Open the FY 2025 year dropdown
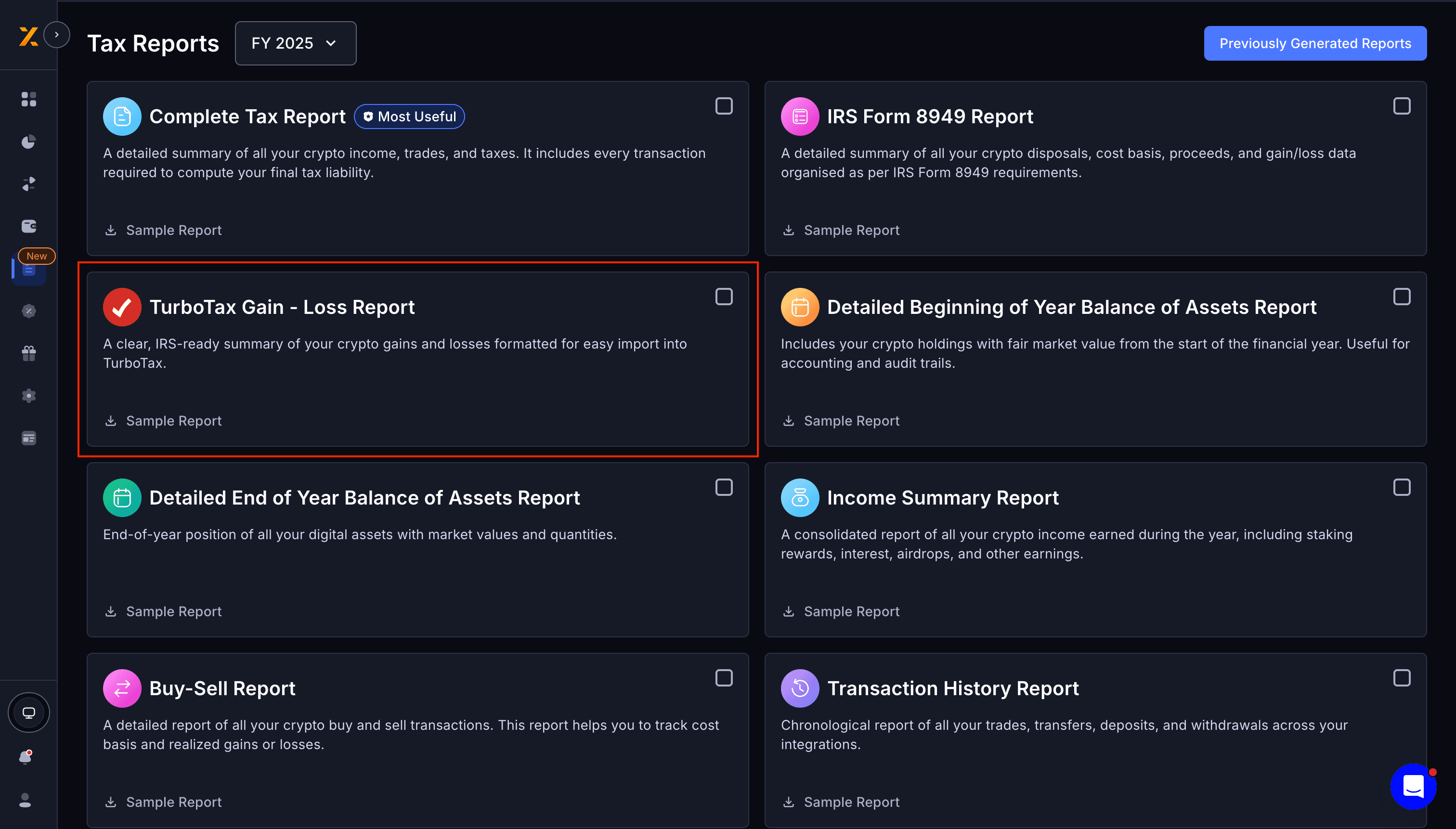Screen dimensions: 1456x829 pos(296,43)
